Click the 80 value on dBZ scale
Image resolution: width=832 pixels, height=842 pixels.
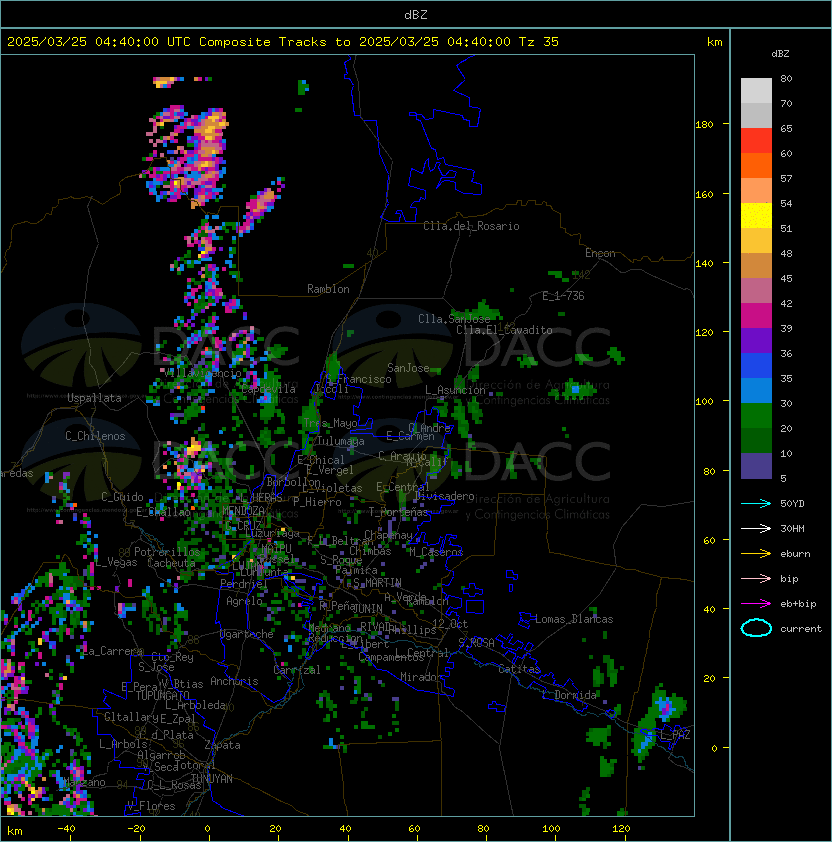coord(786,78)
